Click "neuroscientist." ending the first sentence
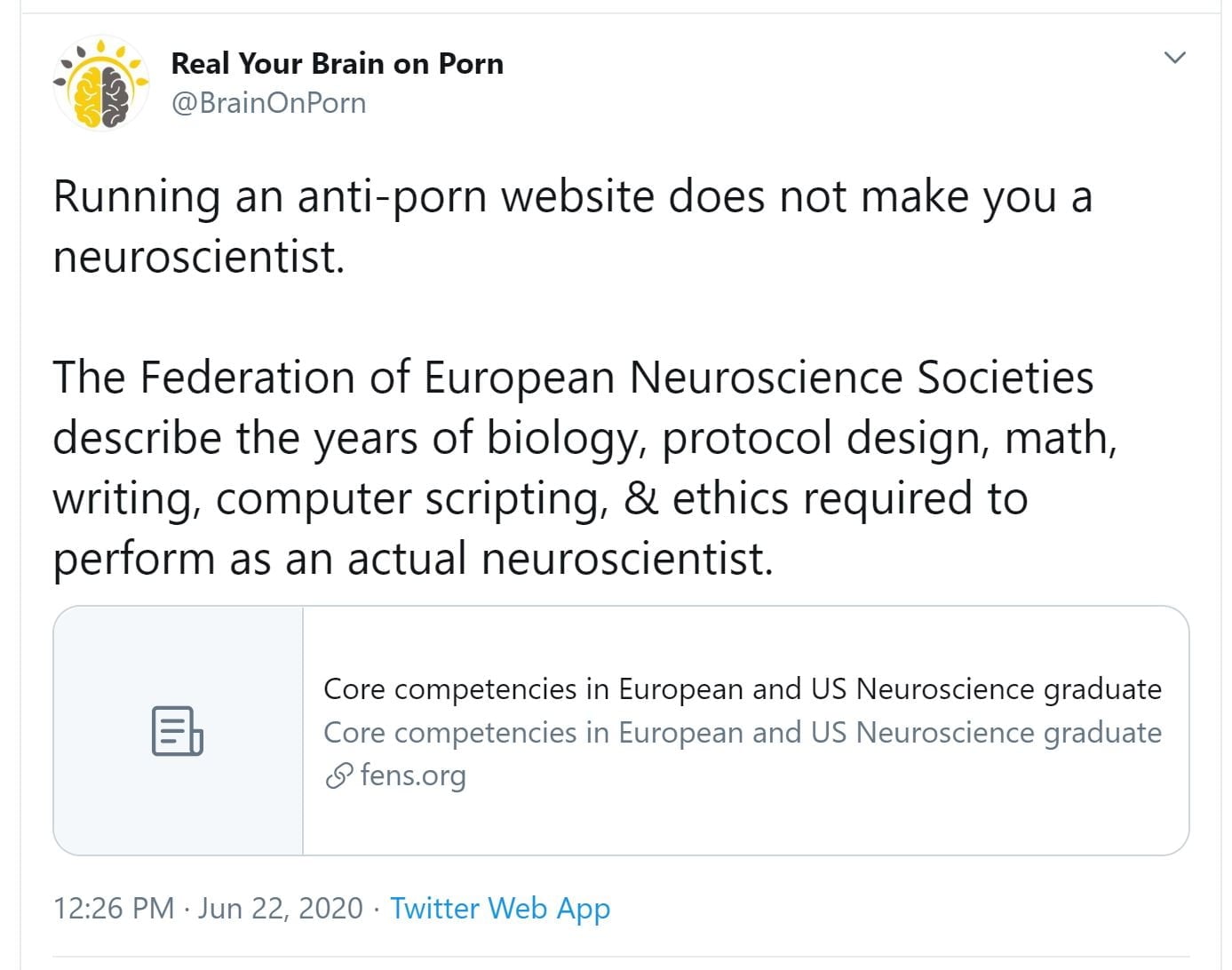Screen dimensions: 1232x970 click(198, 257)
